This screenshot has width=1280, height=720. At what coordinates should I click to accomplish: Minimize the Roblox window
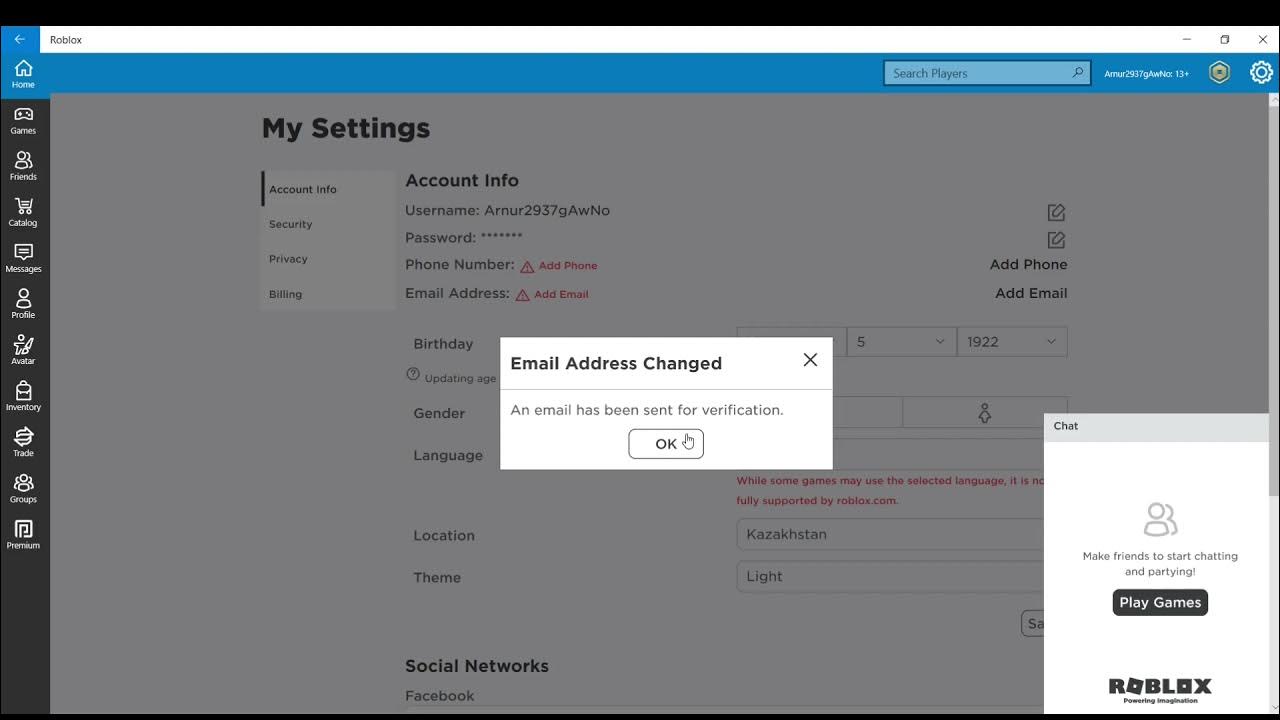pos(1187,39)
